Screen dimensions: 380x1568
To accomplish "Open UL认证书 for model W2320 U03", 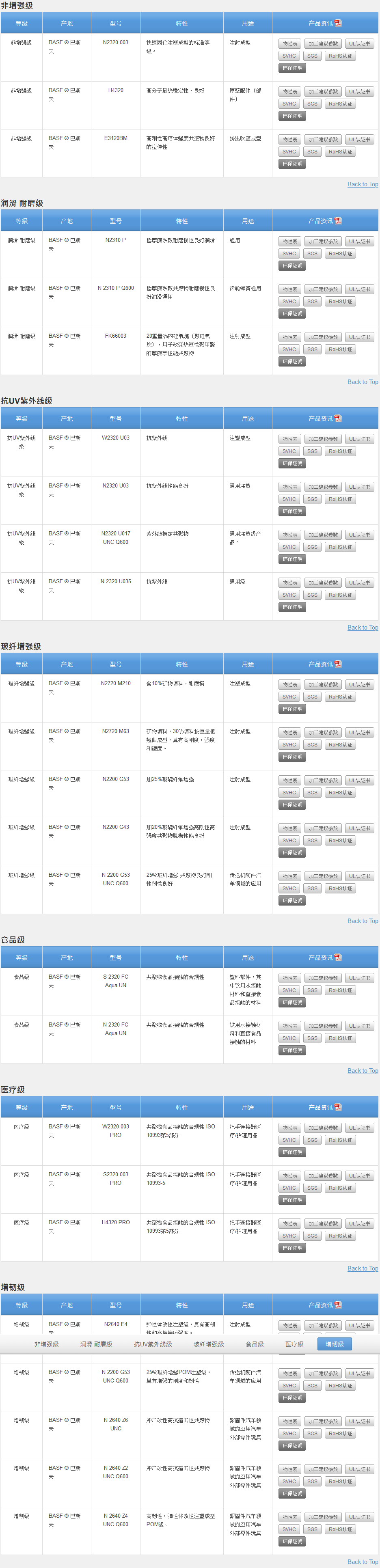I will pos(359,440).
